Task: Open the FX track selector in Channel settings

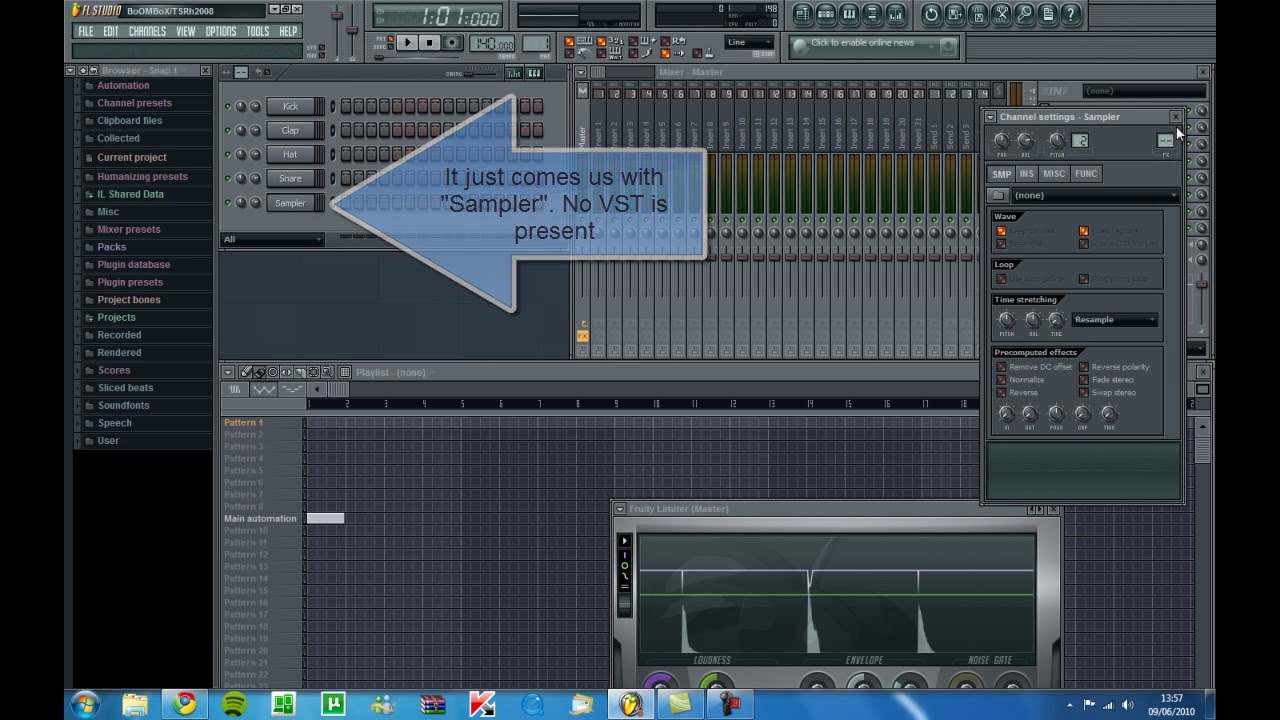Action: [x=1165, y=141]
